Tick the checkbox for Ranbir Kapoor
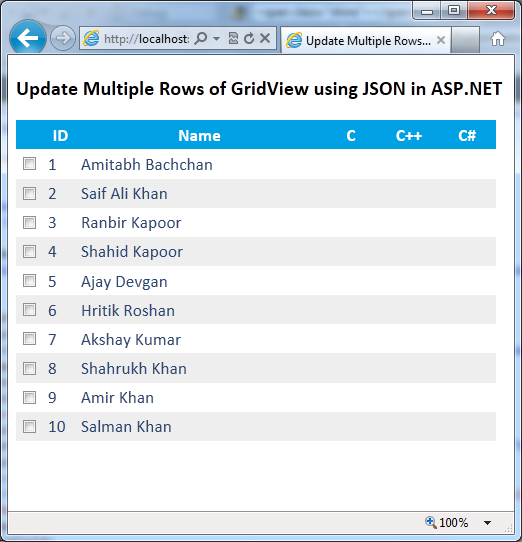The width and height of the screenshot is (522, 542). pos(29,222)
